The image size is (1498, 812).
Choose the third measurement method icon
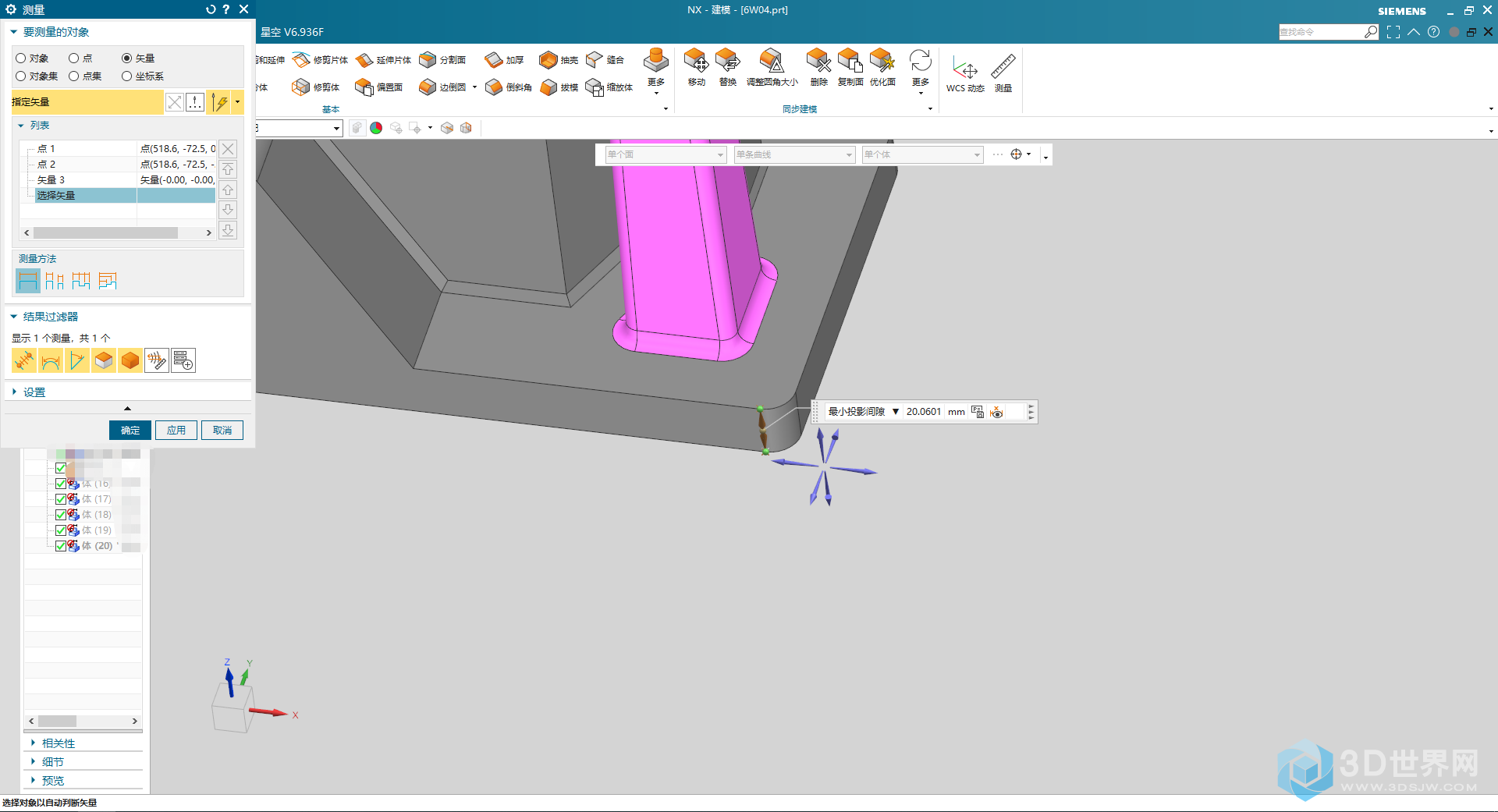pos(81,281)
